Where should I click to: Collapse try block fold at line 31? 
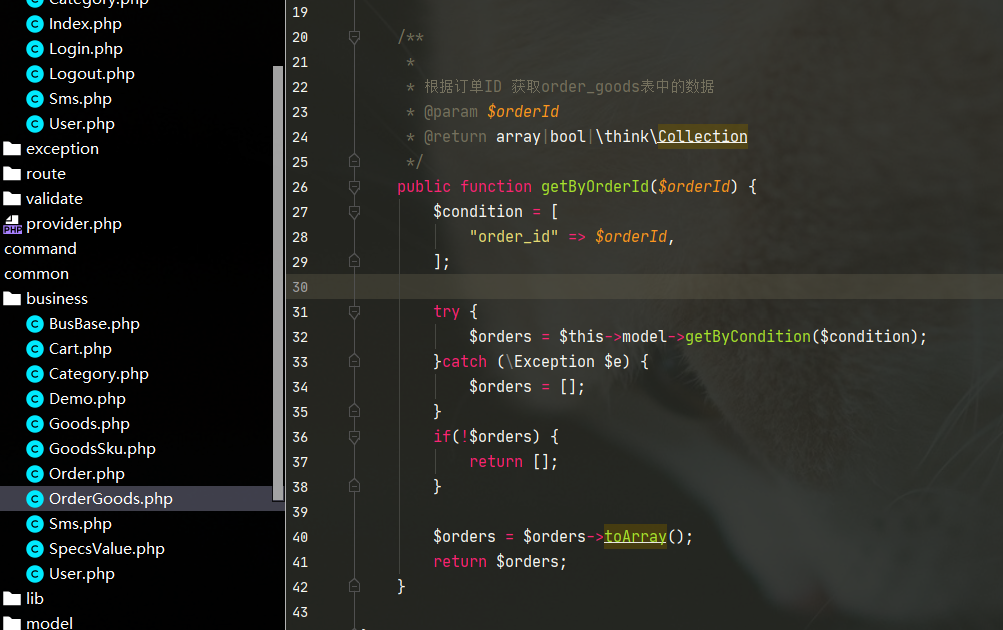354,311
